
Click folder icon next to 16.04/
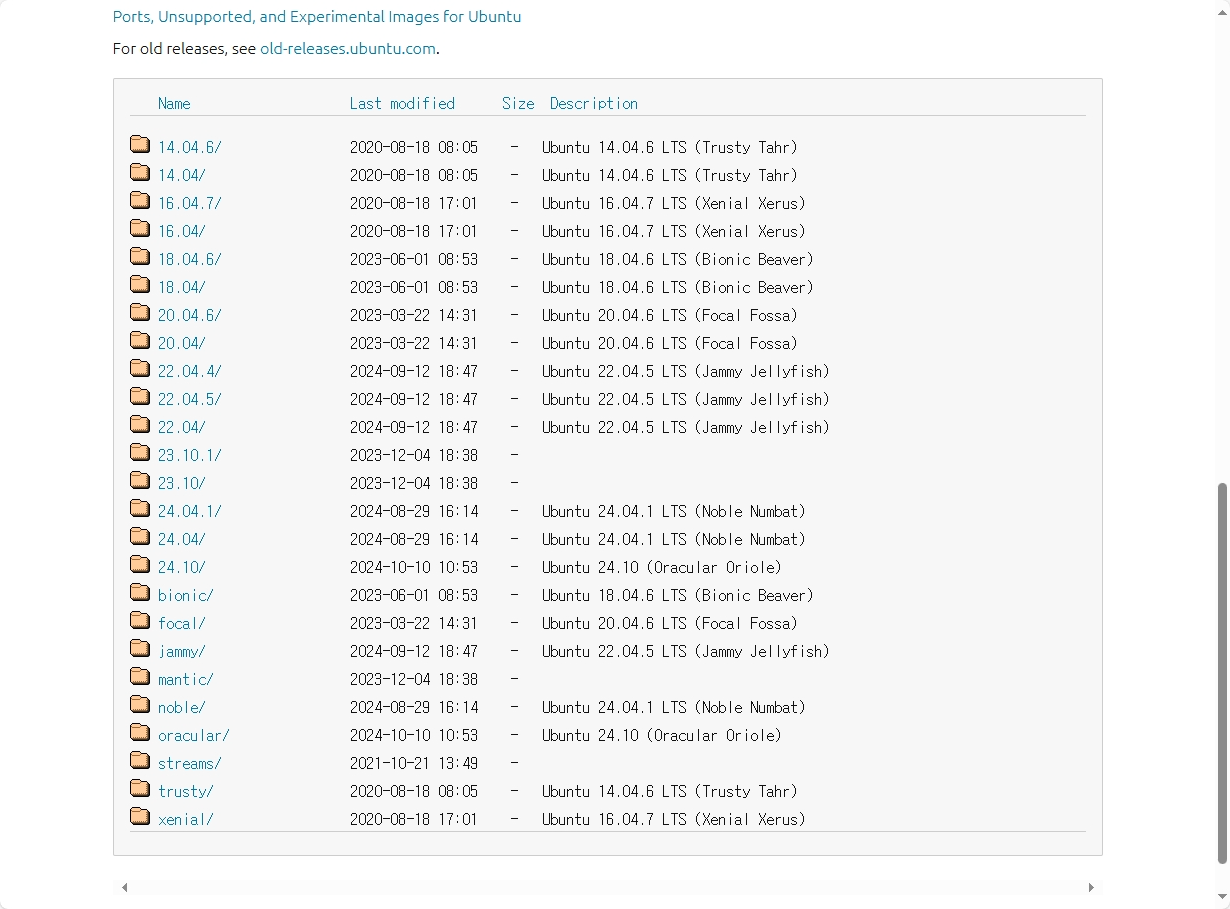pos(140,228)
